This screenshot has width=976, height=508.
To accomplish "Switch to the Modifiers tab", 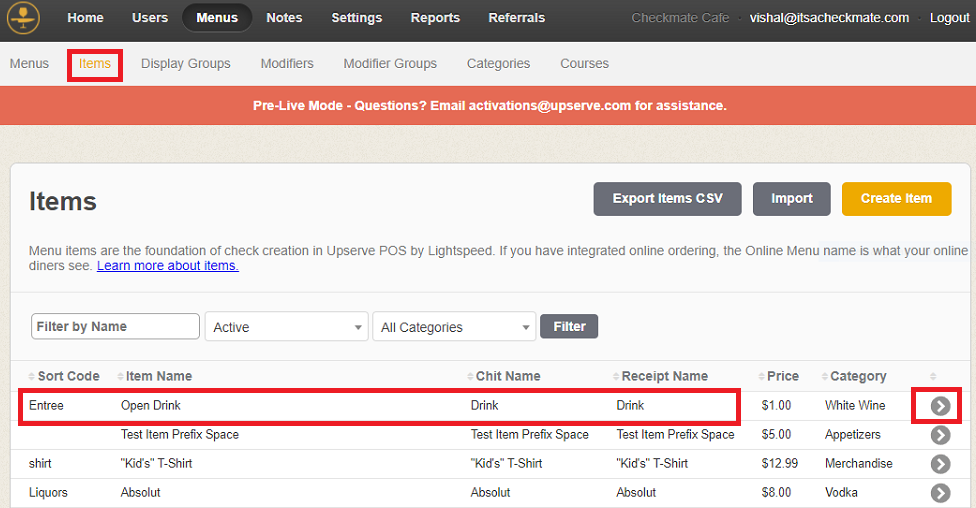I will coord(287,63).
